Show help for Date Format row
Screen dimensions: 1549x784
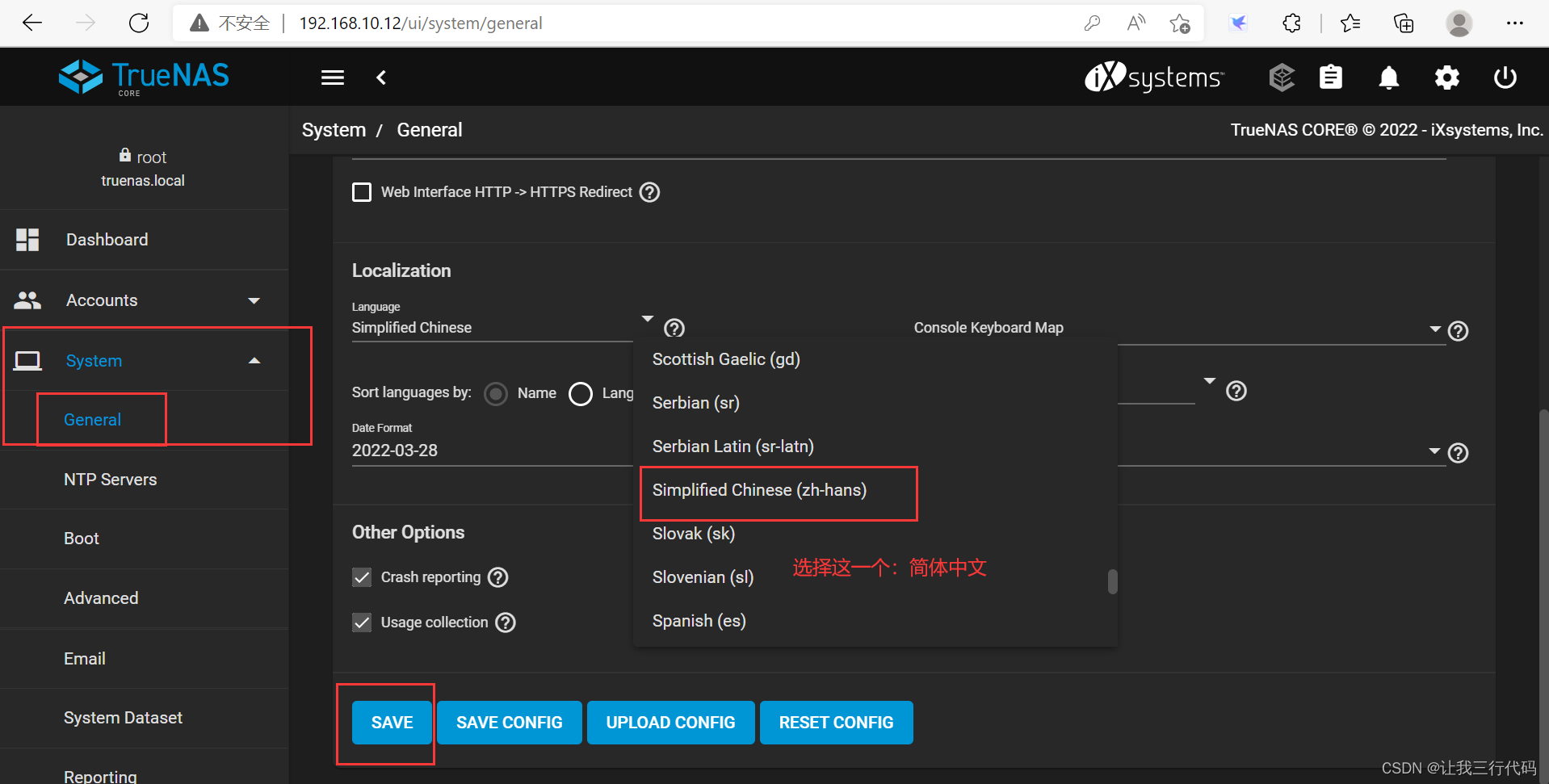pyautogui.click(x=1458, y=453)
